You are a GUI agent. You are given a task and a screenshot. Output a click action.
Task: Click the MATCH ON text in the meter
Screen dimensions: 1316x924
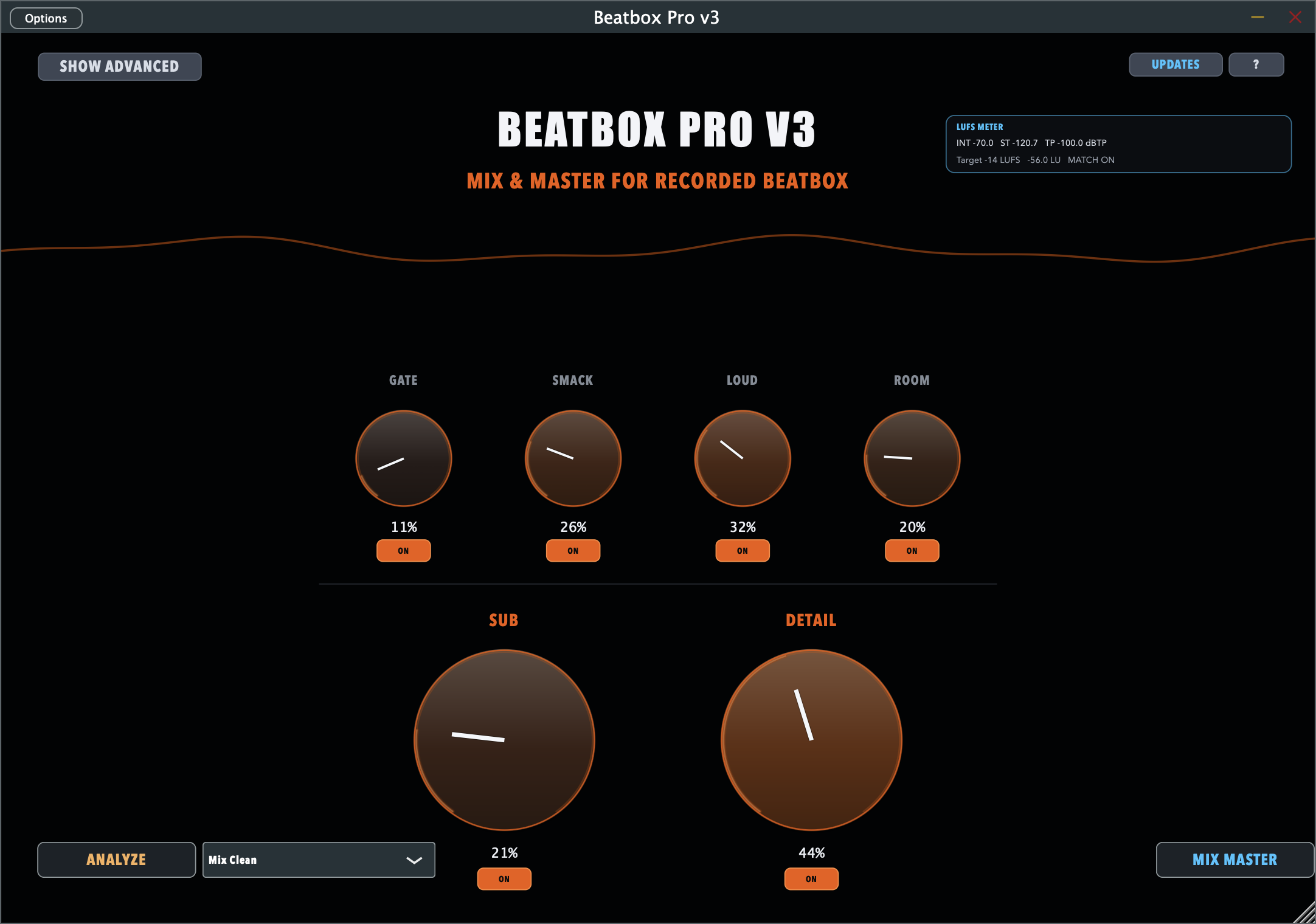click(x=1091, y=160)
